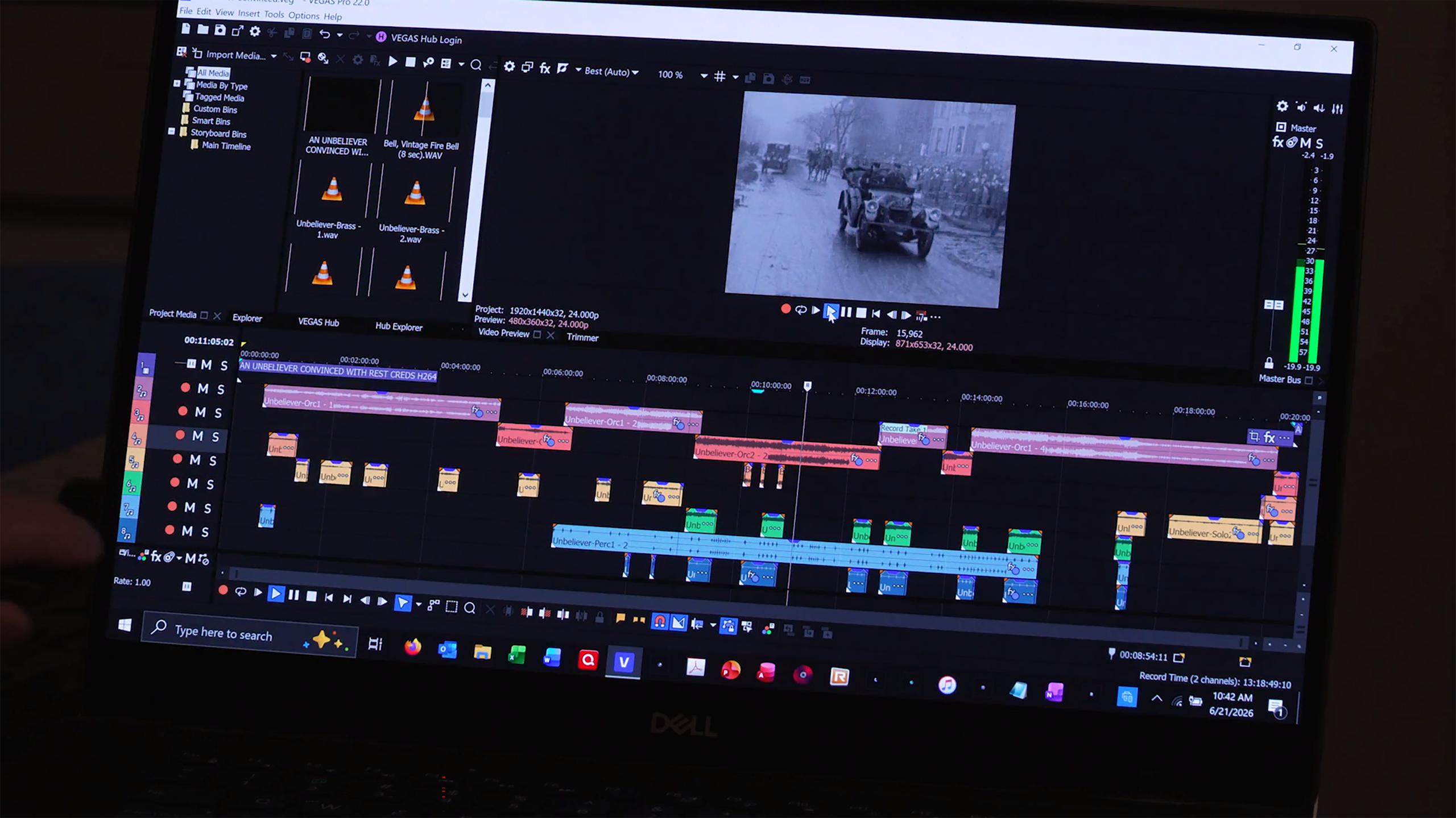The image size is (1456, 818).
Task: Open the Mixing Console sliders icon
Action: [1337, 109]
